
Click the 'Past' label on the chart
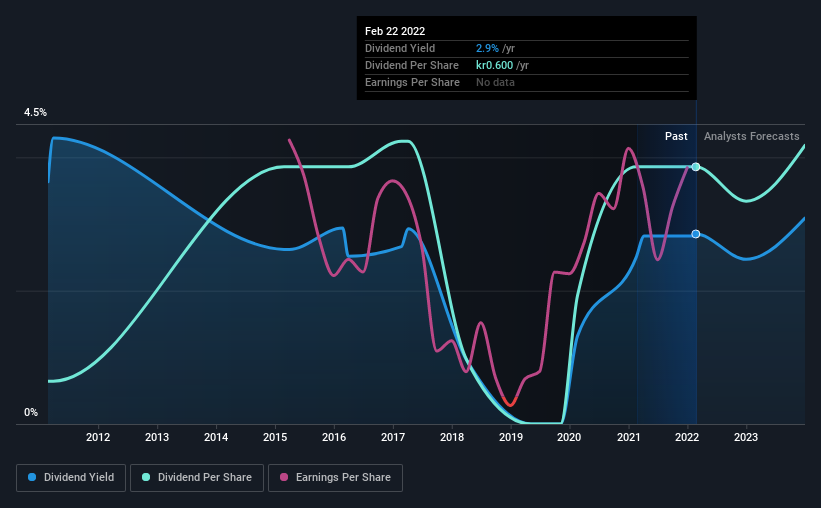[x=676, y=136]
